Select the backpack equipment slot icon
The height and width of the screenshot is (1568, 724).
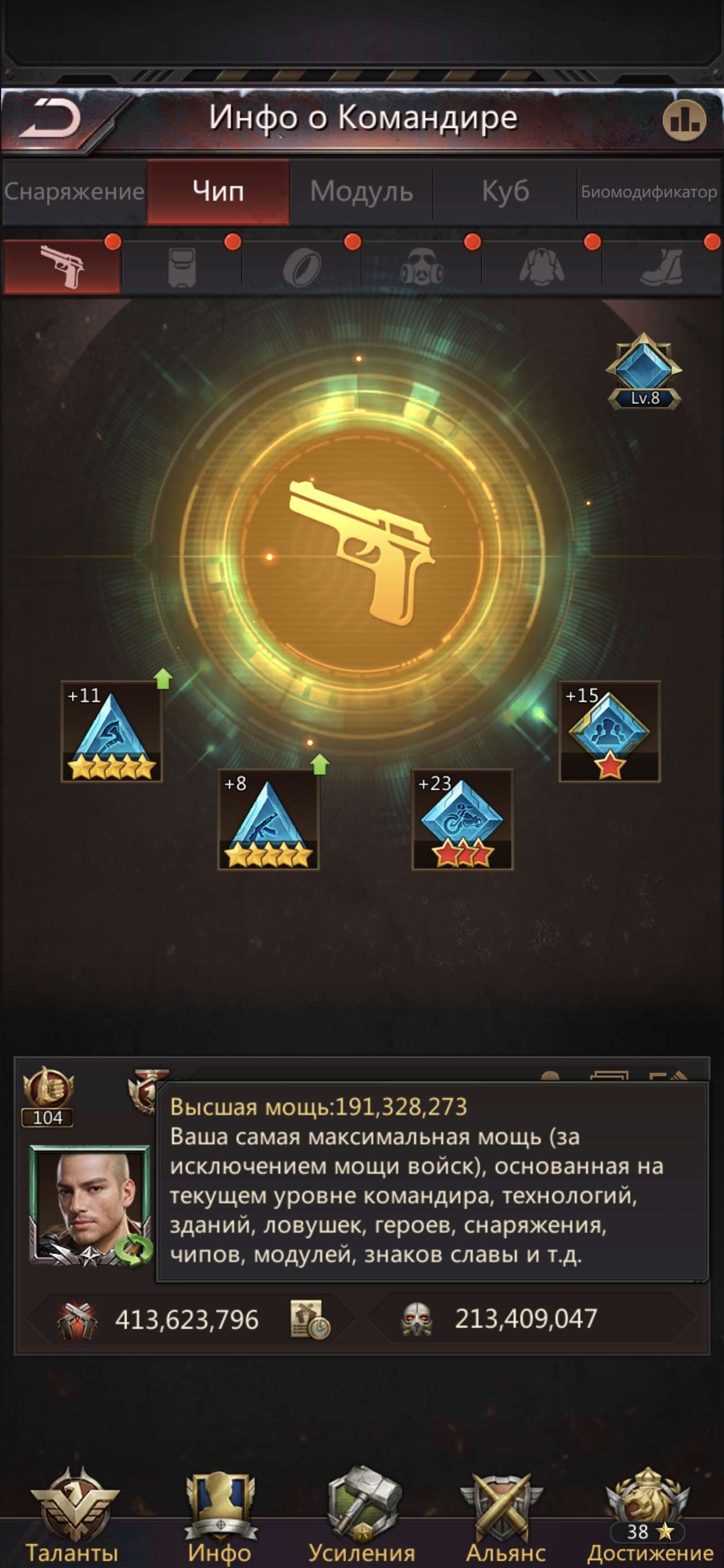pyautogui.click(x=182, y=266)
